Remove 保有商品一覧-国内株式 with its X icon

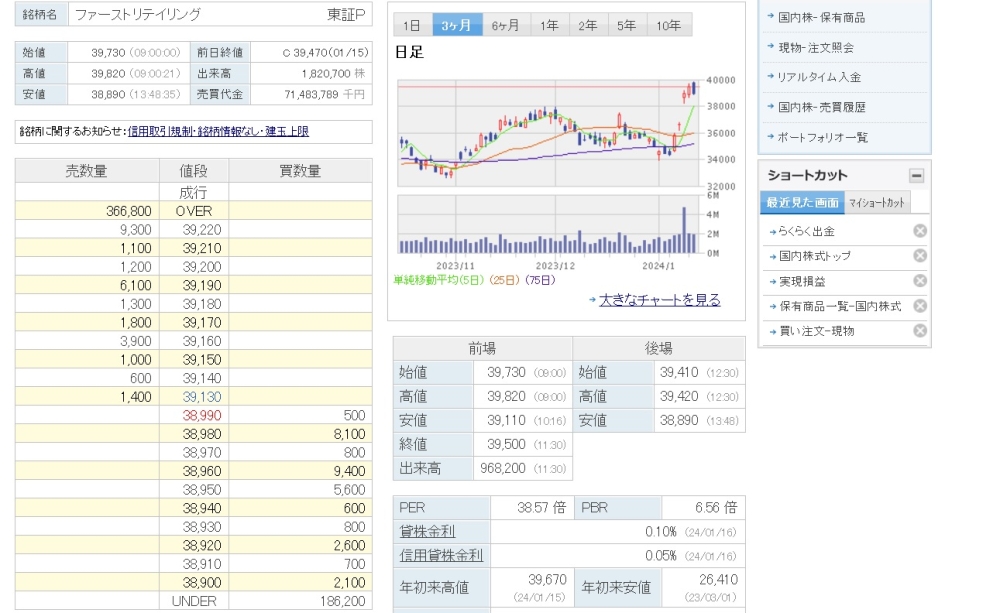(x=920, y=306)
